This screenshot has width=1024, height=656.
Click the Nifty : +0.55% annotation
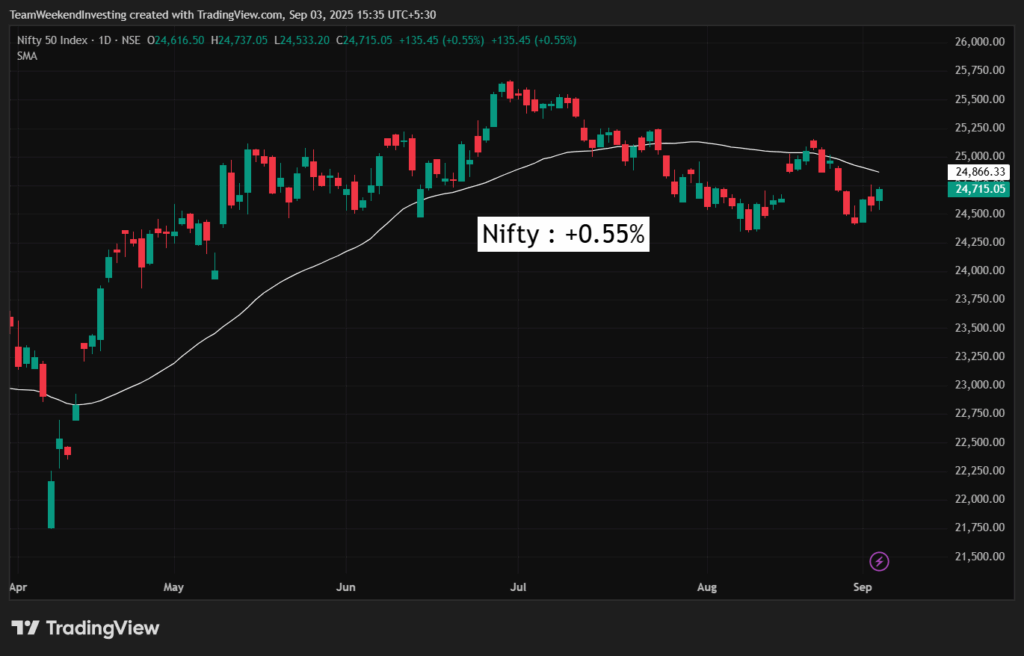(563, 234)
